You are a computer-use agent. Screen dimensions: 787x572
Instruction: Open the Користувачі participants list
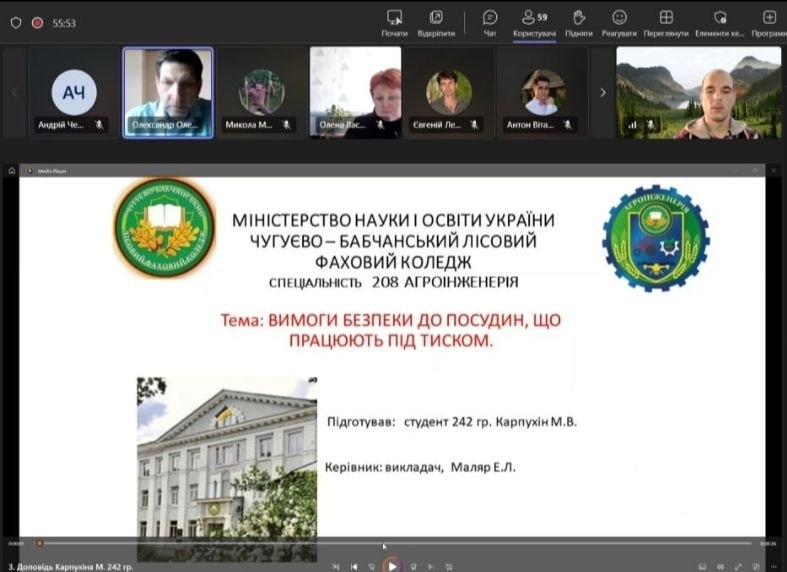(534, 22)
